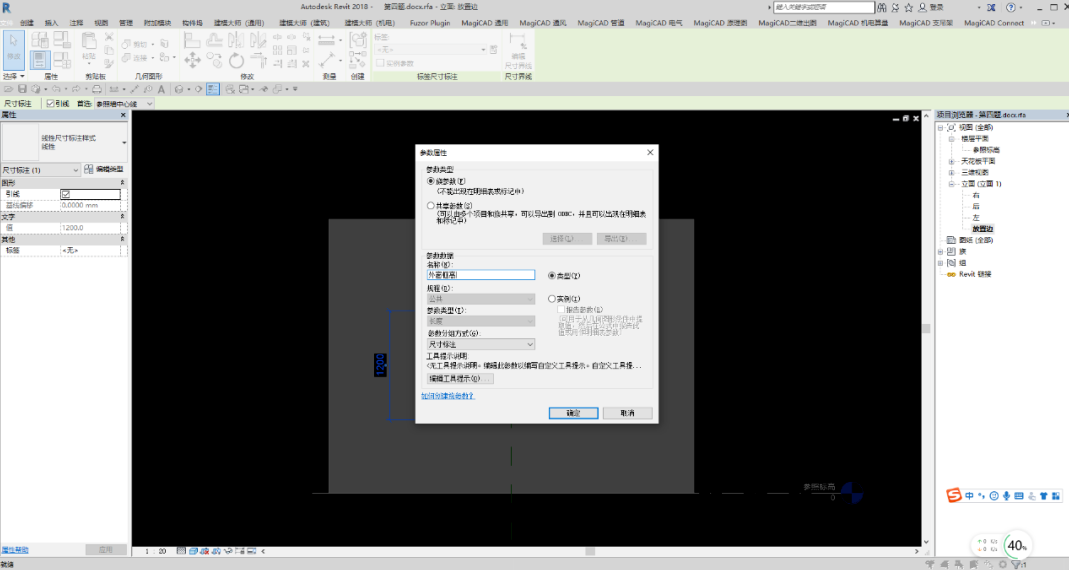
Task: Open the 注释 ribbon tab
Action: (x=76, y=23)
